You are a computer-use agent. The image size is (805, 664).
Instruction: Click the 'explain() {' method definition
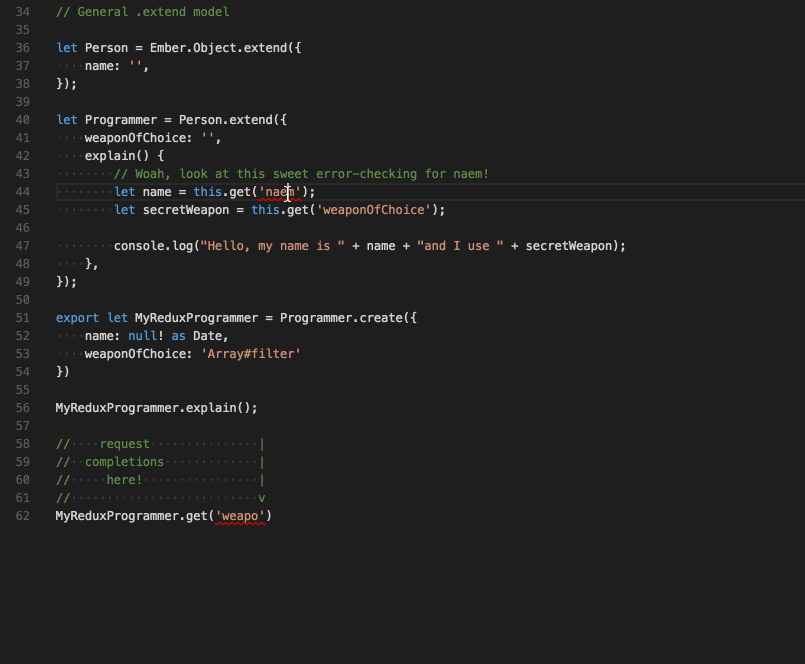pos(124,156)
